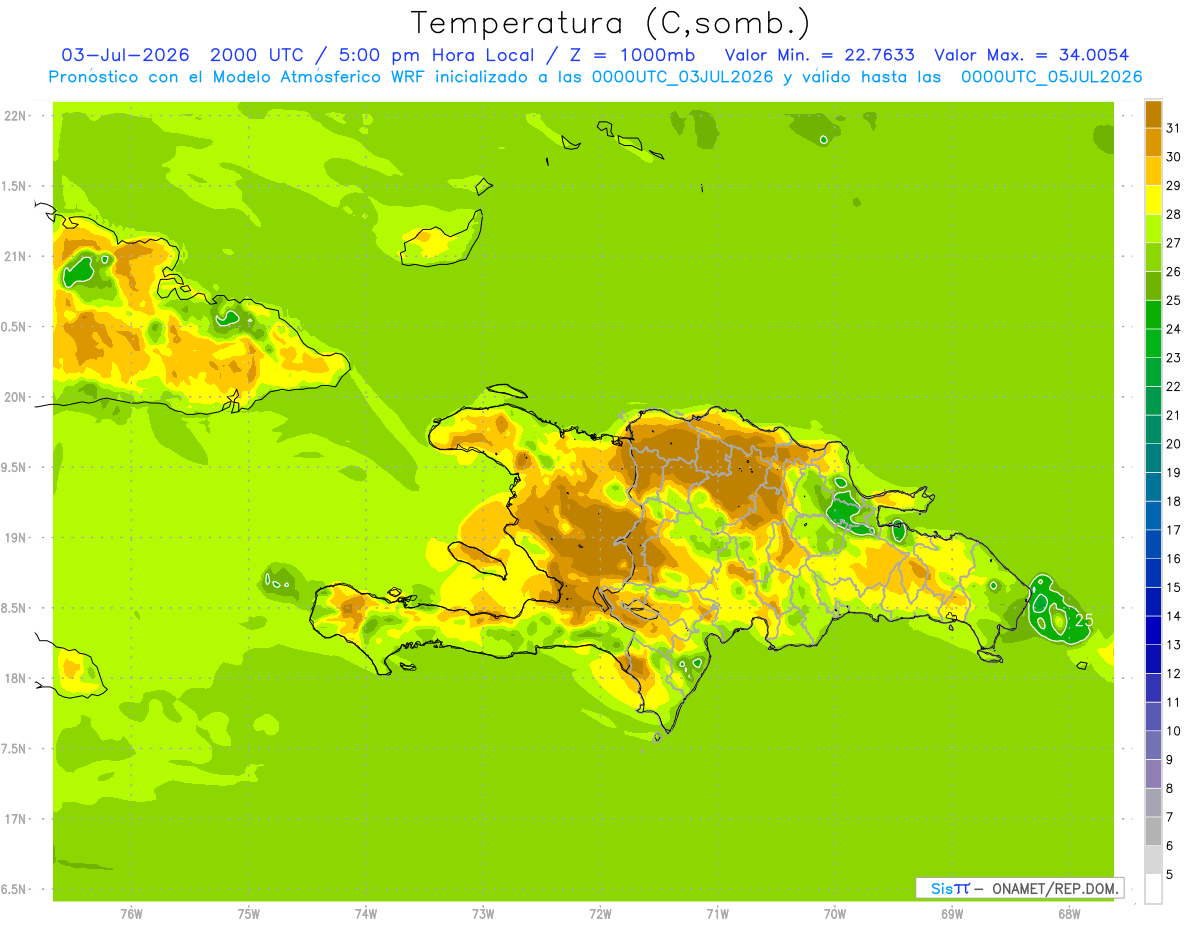Select the '0000UTC_05JUL2026' valid-until time
Image resolution: width=1200 pixels, height=927 pixels.
(x=1051, y=77)
